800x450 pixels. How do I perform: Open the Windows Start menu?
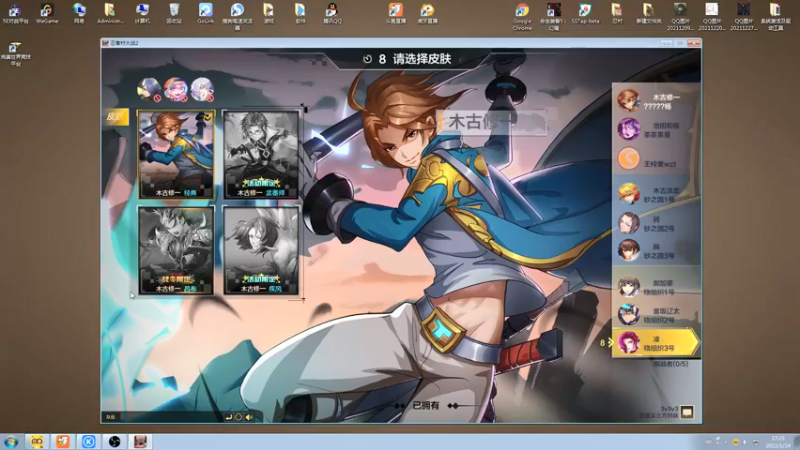click(x=11, y=442)
